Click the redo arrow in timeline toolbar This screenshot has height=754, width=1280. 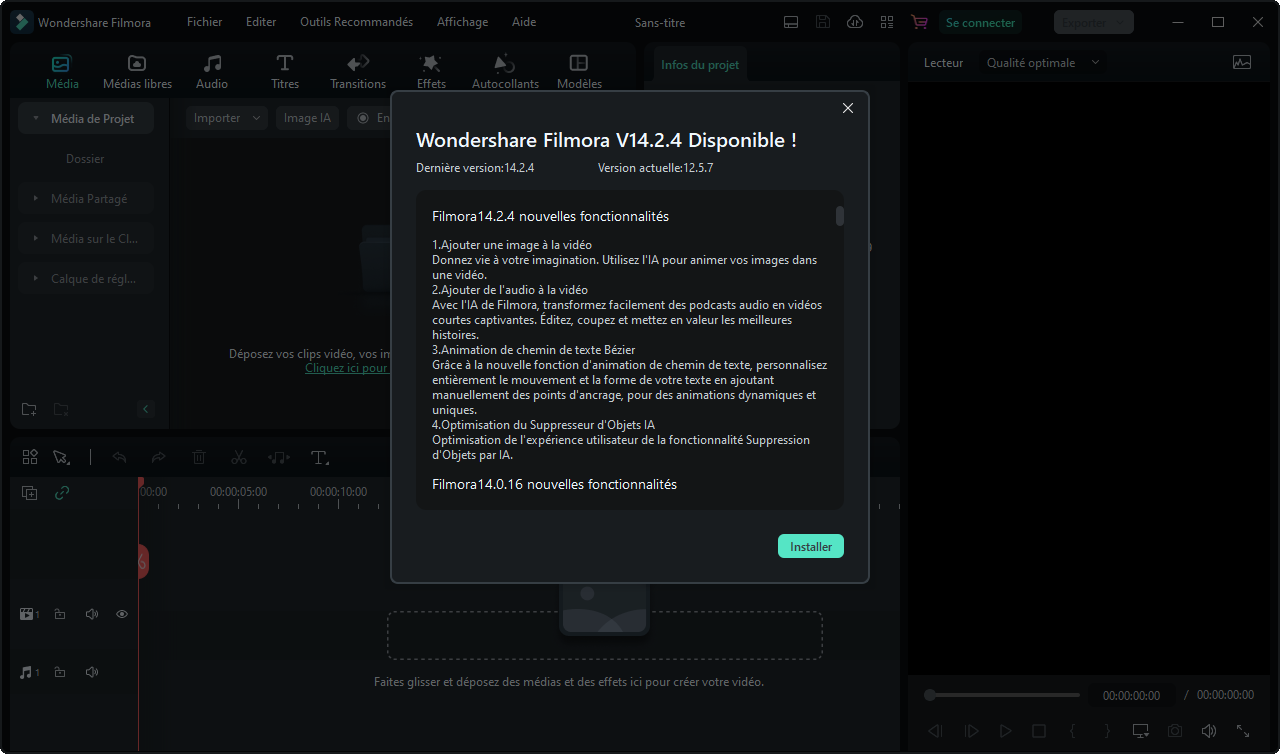click(x=158, y=457)
